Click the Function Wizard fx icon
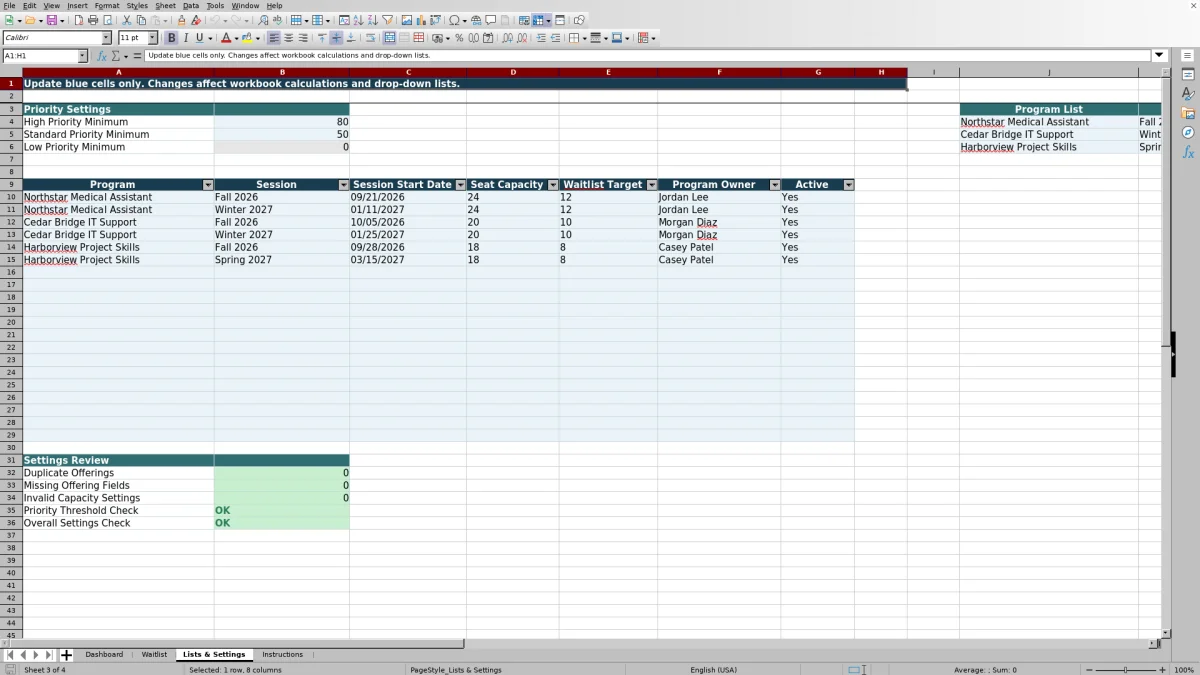Screen dimensions: 1200x675 pos(102,56)
